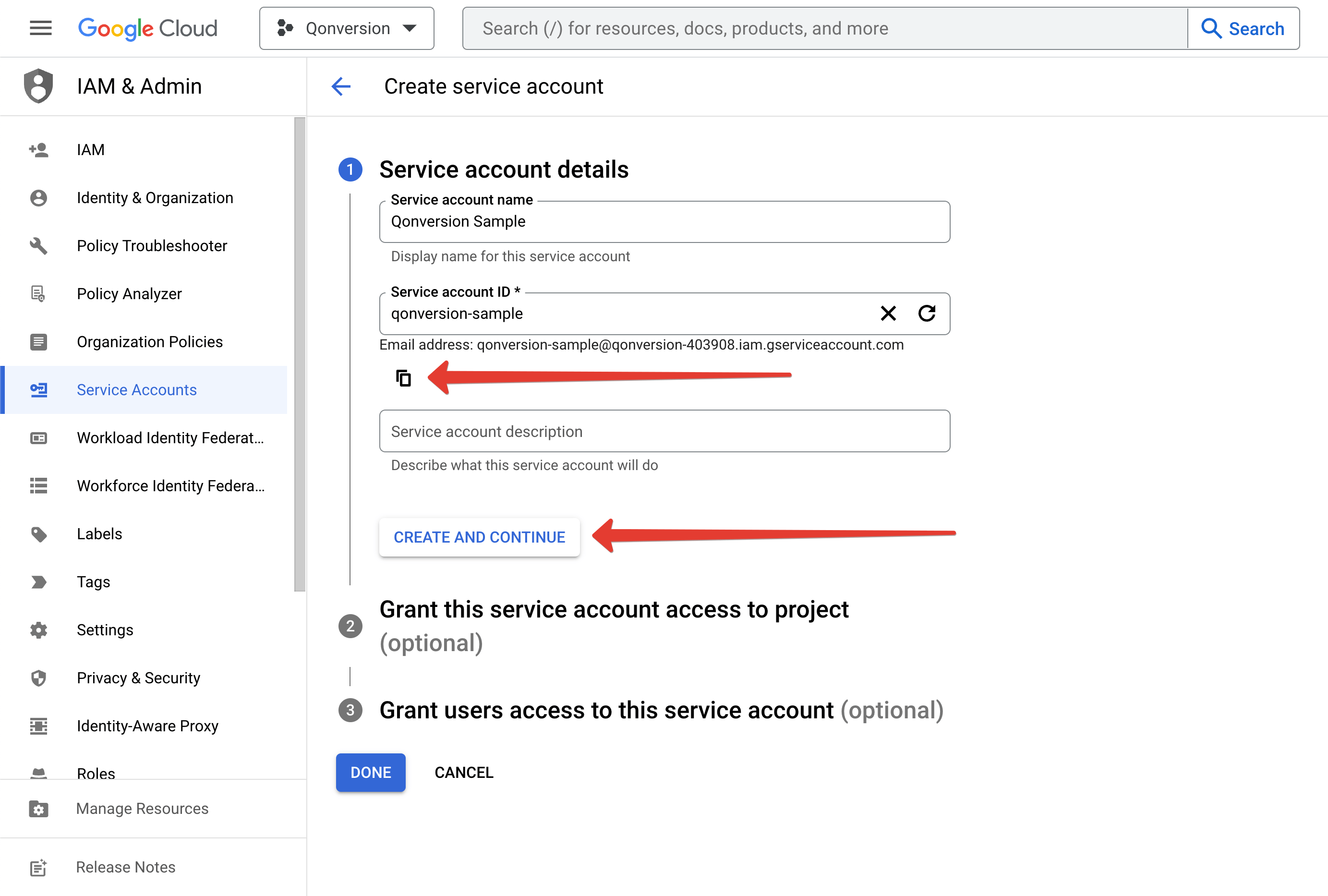
Task: Click the IAM & Admin shield icon
Action: (x=38, y=86)
